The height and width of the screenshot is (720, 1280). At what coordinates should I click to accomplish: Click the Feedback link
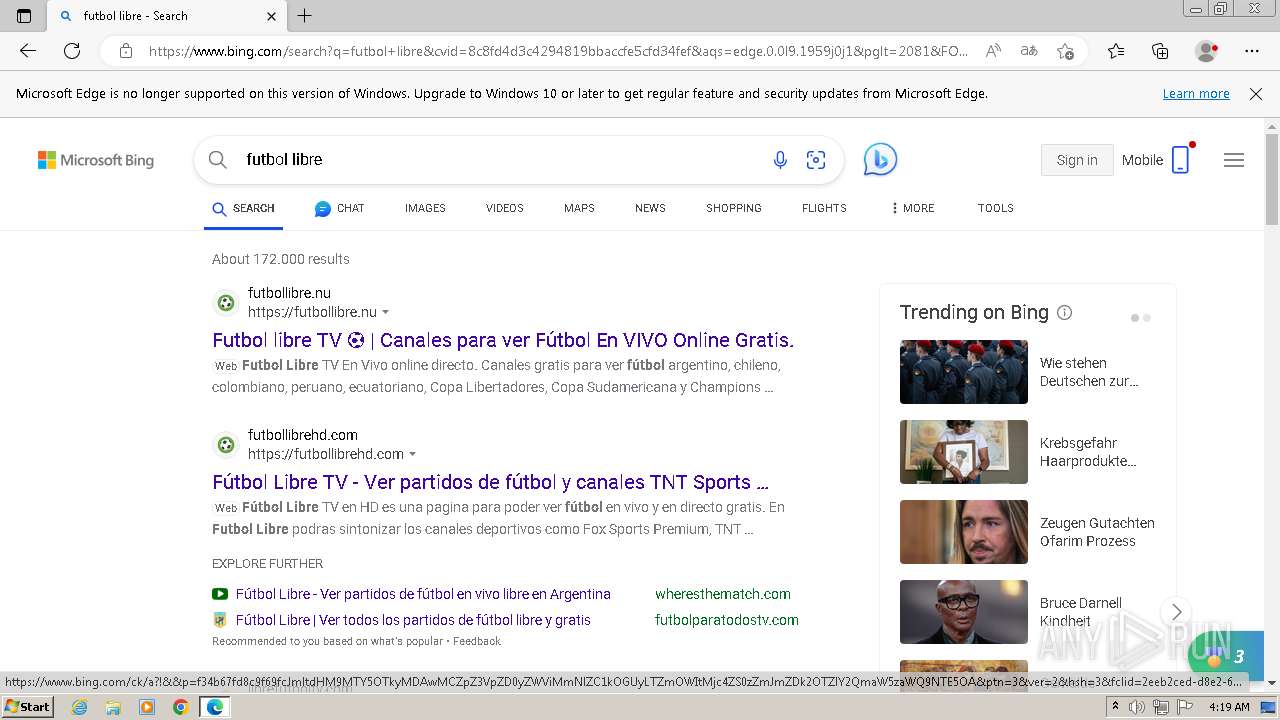[x=477, y=641]
